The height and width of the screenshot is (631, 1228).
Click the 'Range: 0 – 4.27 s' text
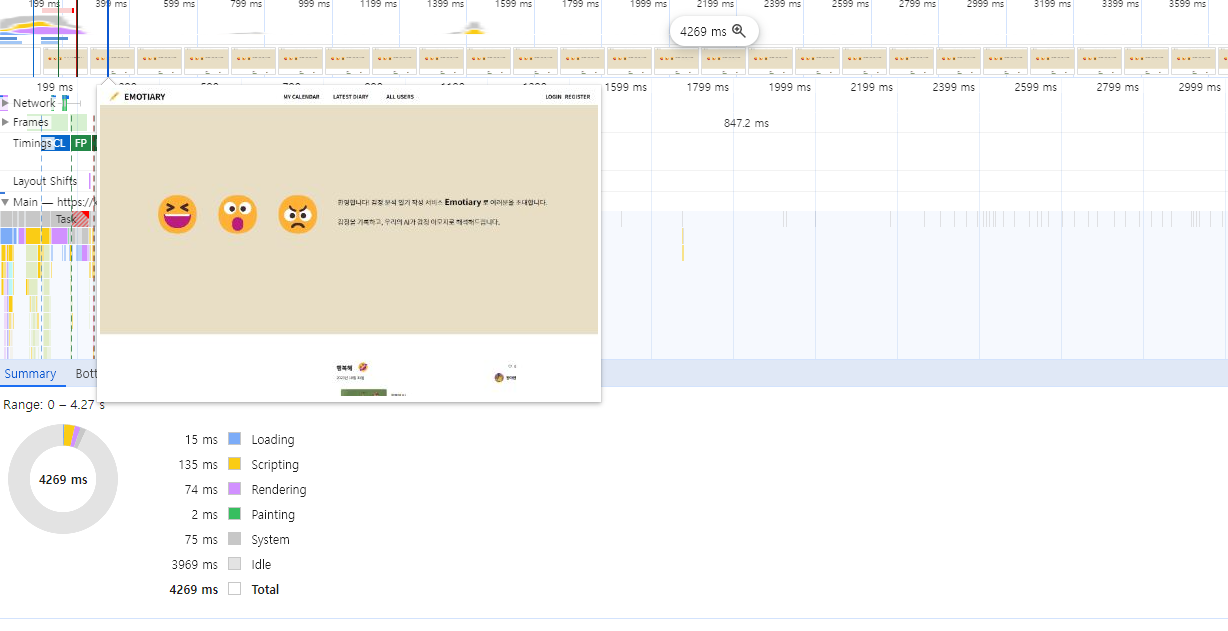[x=54, y=405]
